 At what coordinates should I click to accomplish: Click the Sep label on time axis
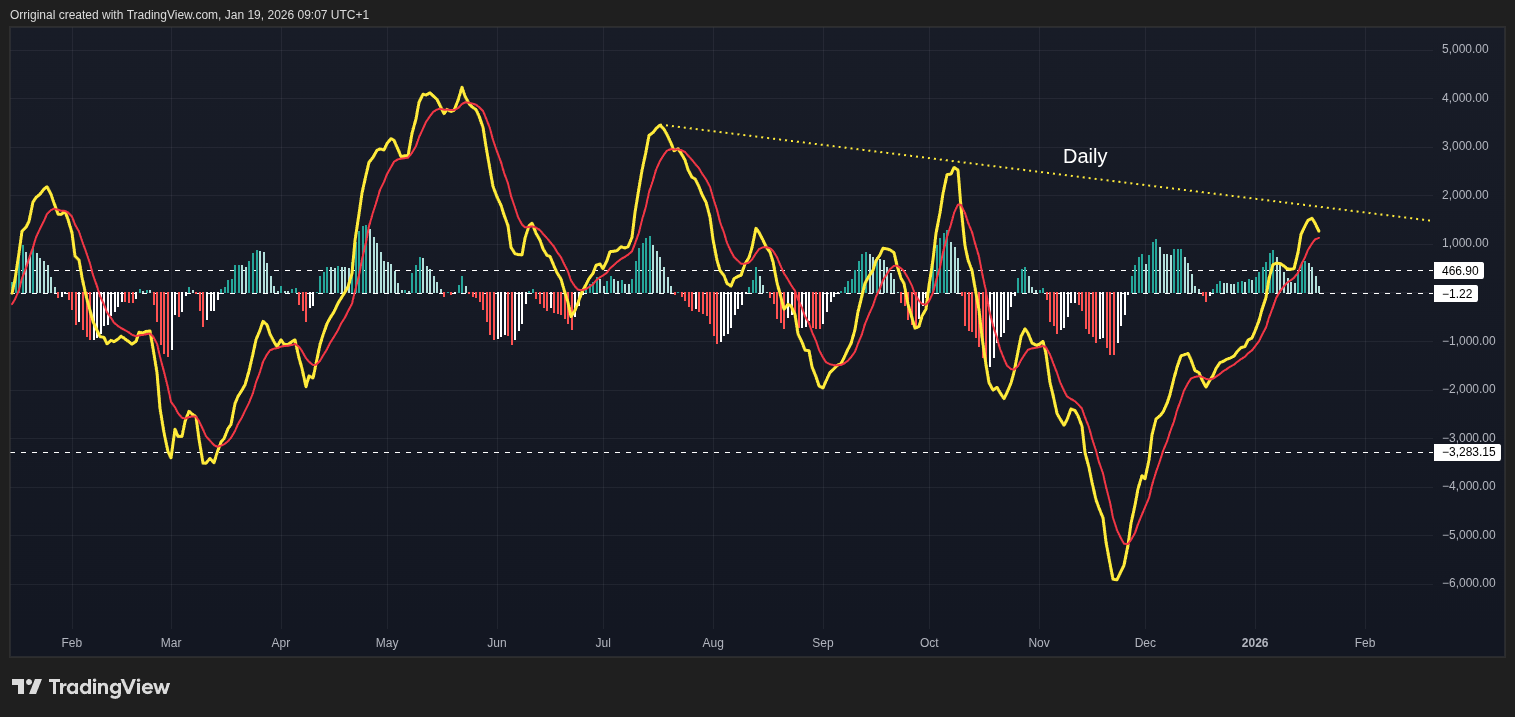(823, 643)
